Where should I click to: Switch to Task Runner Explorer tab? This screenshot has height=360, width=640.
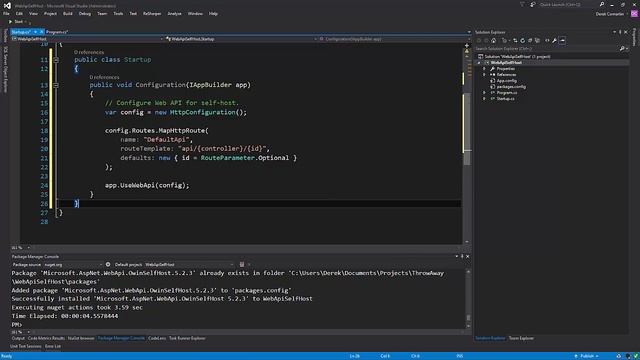coord(187,338)
